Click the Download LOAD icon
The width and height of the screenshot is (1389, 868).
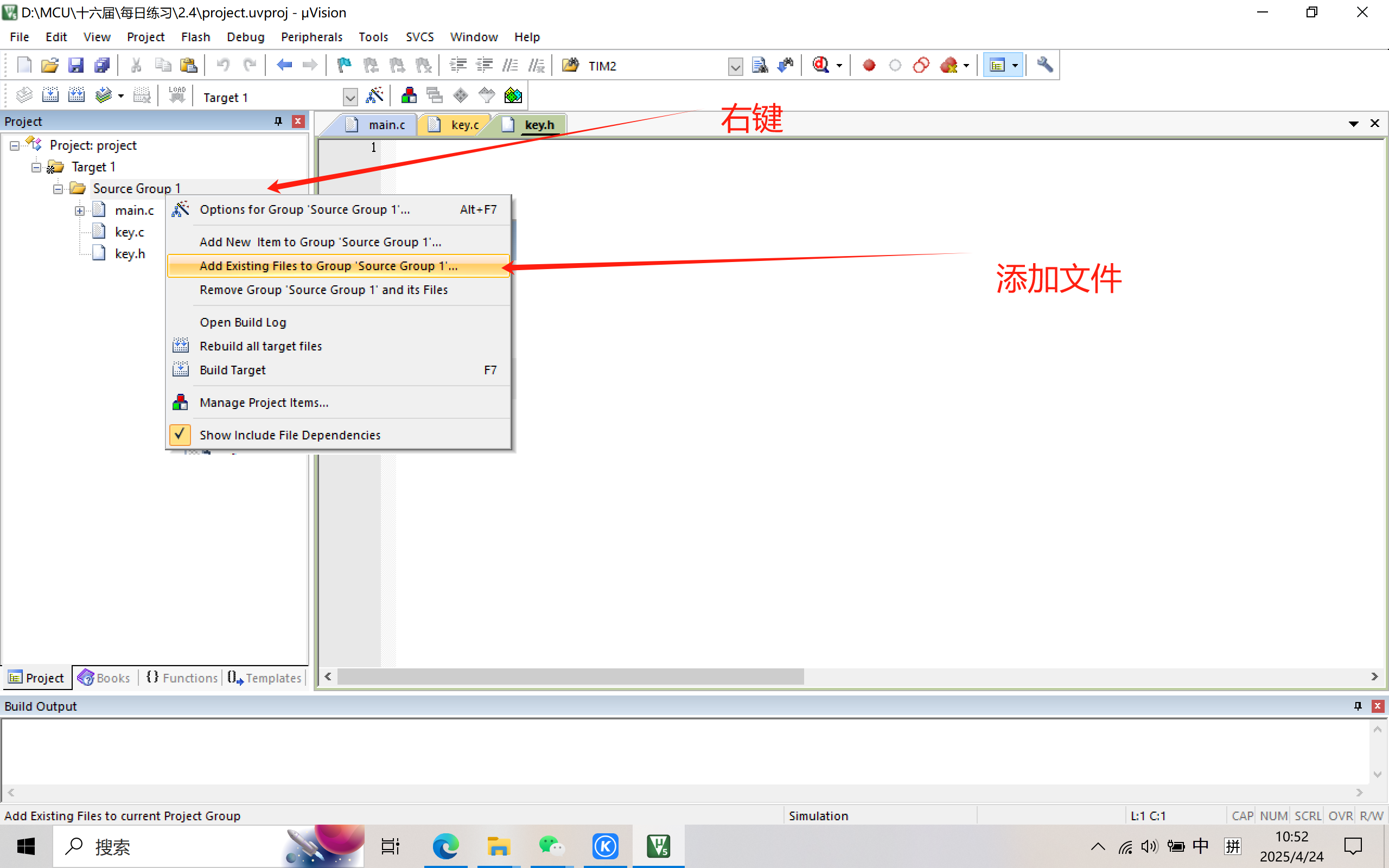pos(177,96)
